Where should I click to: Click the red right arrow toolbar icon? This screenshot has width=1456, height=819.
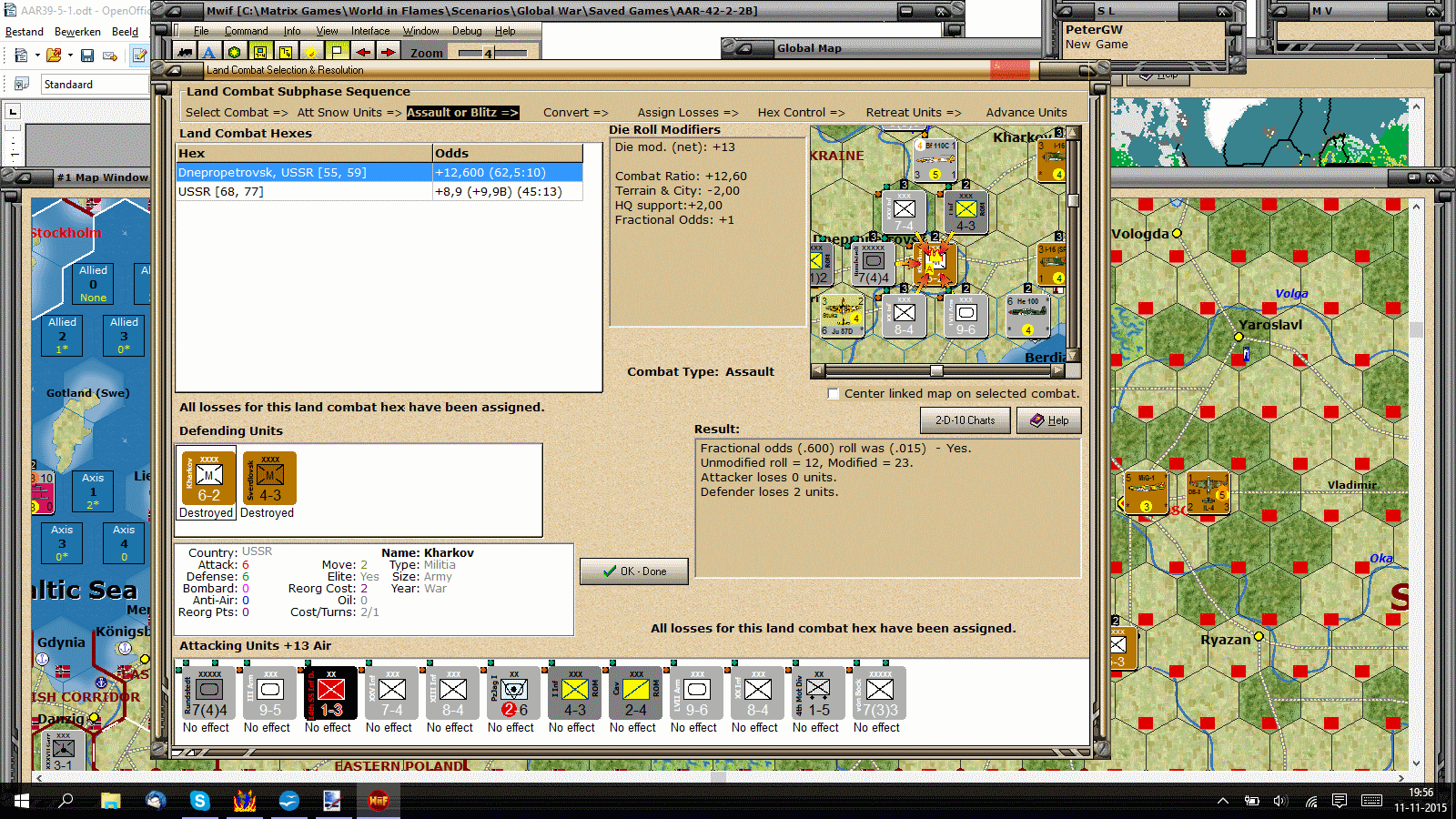pyautogui.click(x=388, y=53)
